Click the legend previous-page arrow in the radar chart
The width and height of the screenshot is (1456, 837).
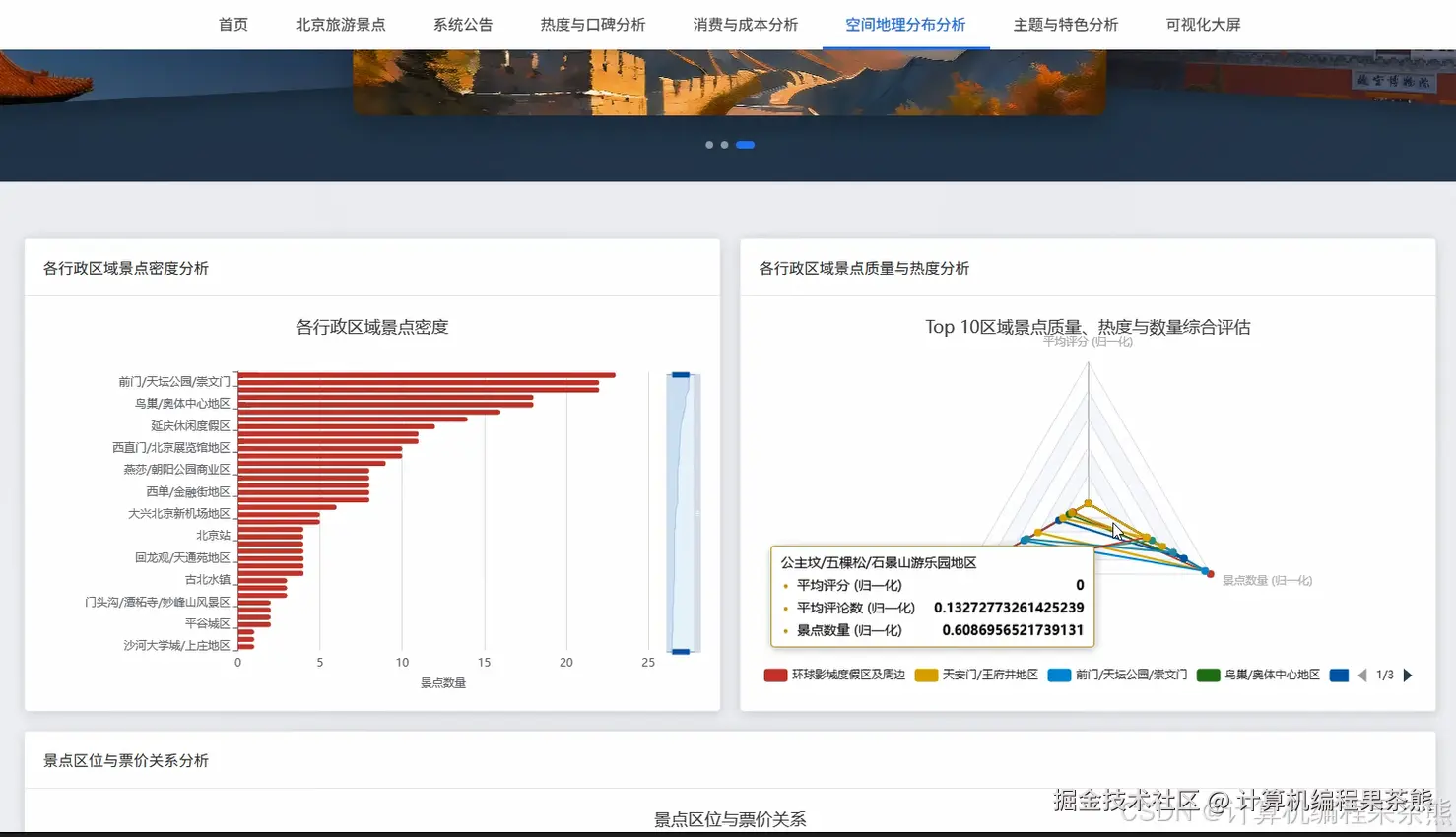click(x=1364, y=676)
